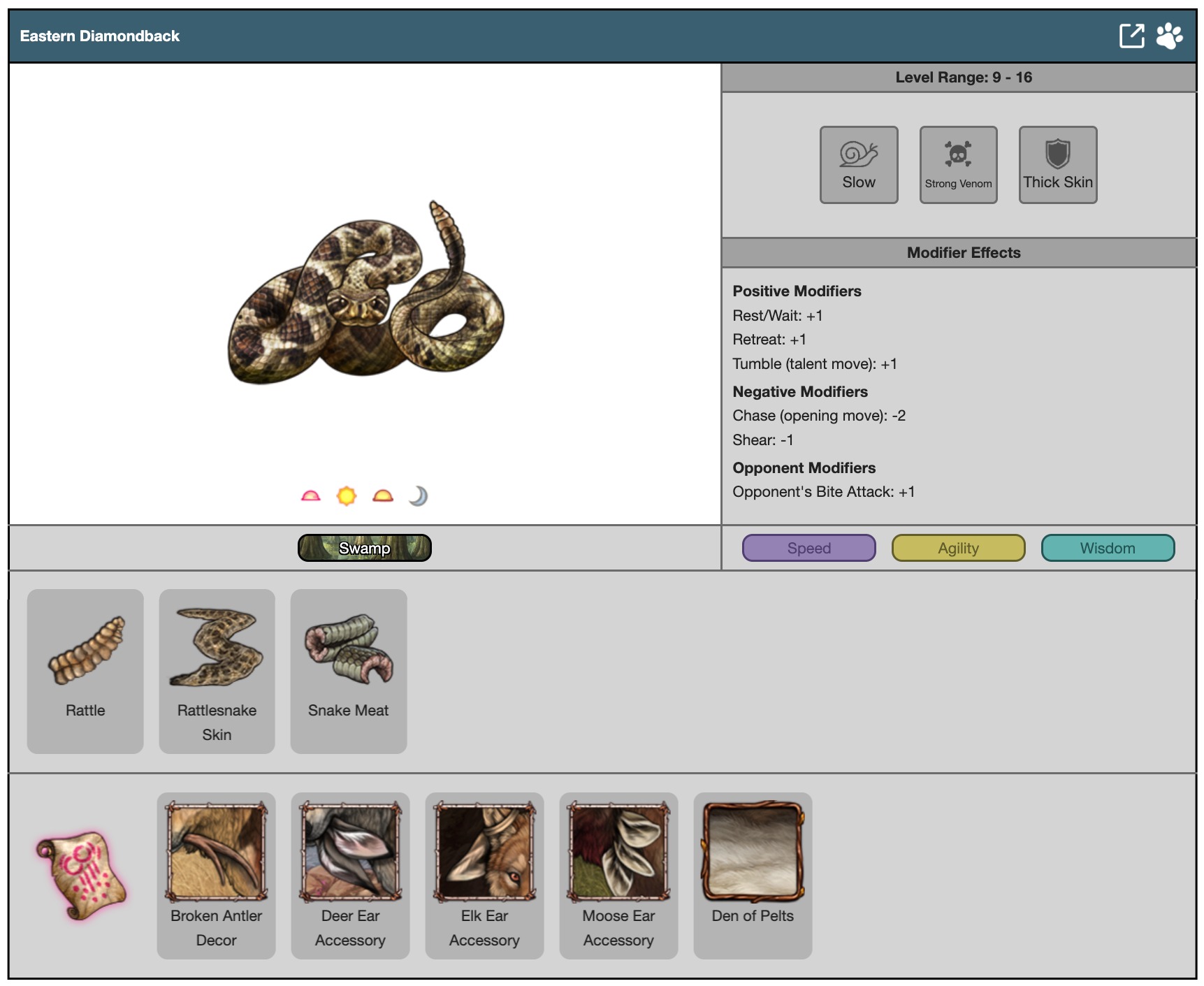This screenshot has height=986, width=1204.
Task: Open the Rattlesnake Skin item
Action: [x=217, y=671]
